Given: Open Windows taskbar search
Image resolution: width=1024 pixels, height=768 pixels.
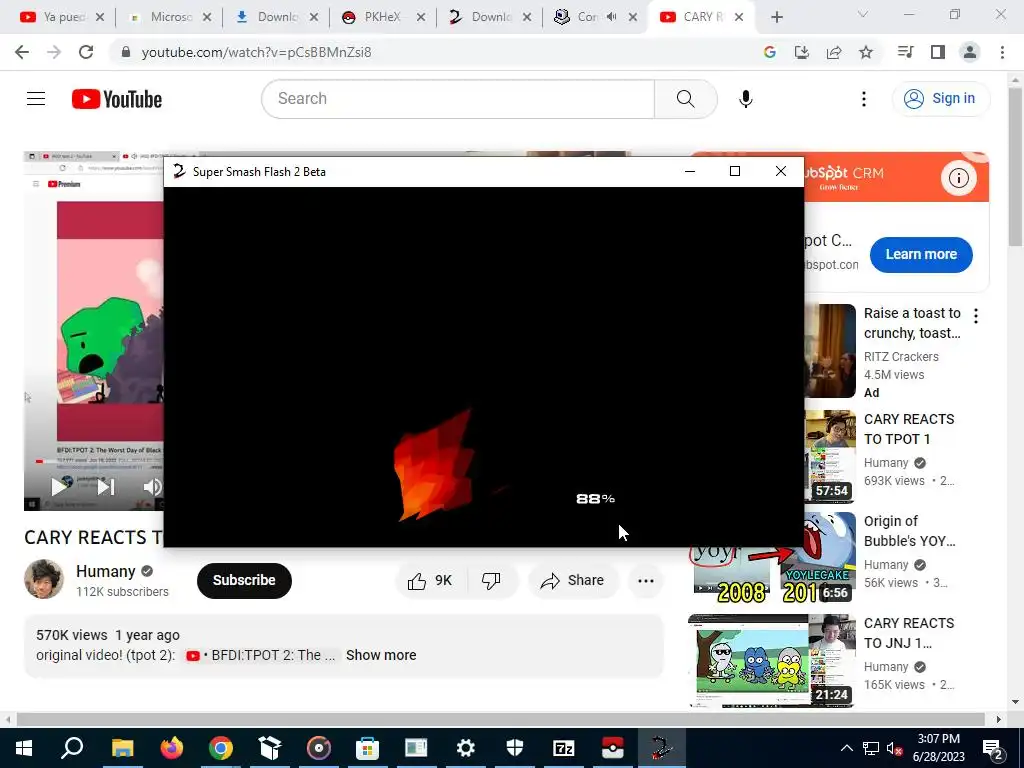Looking at the screenshot, I should 72,748.
